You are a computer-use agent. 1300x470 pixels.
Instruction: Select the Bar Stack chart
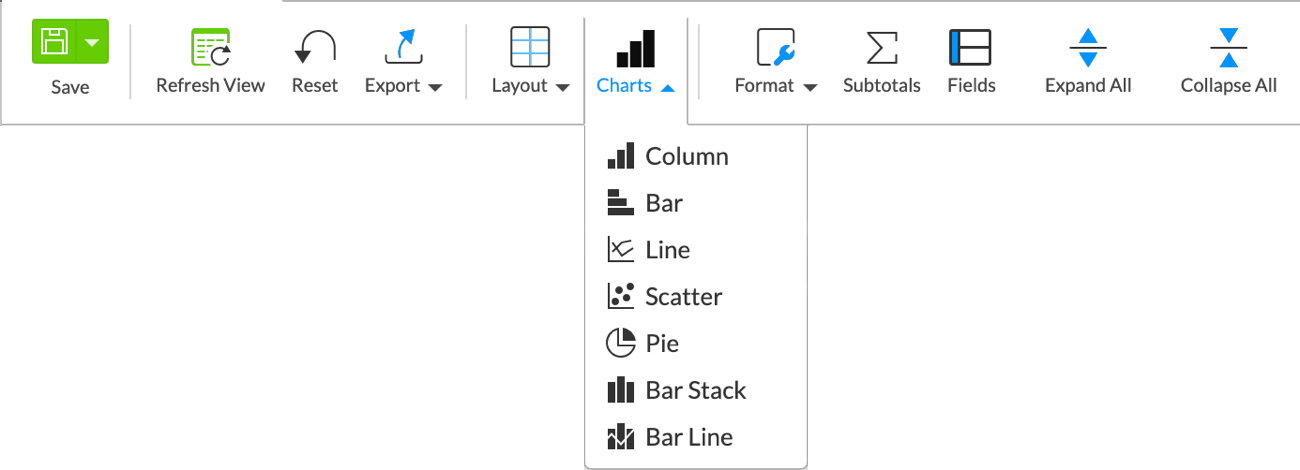[x=695, y=390]
